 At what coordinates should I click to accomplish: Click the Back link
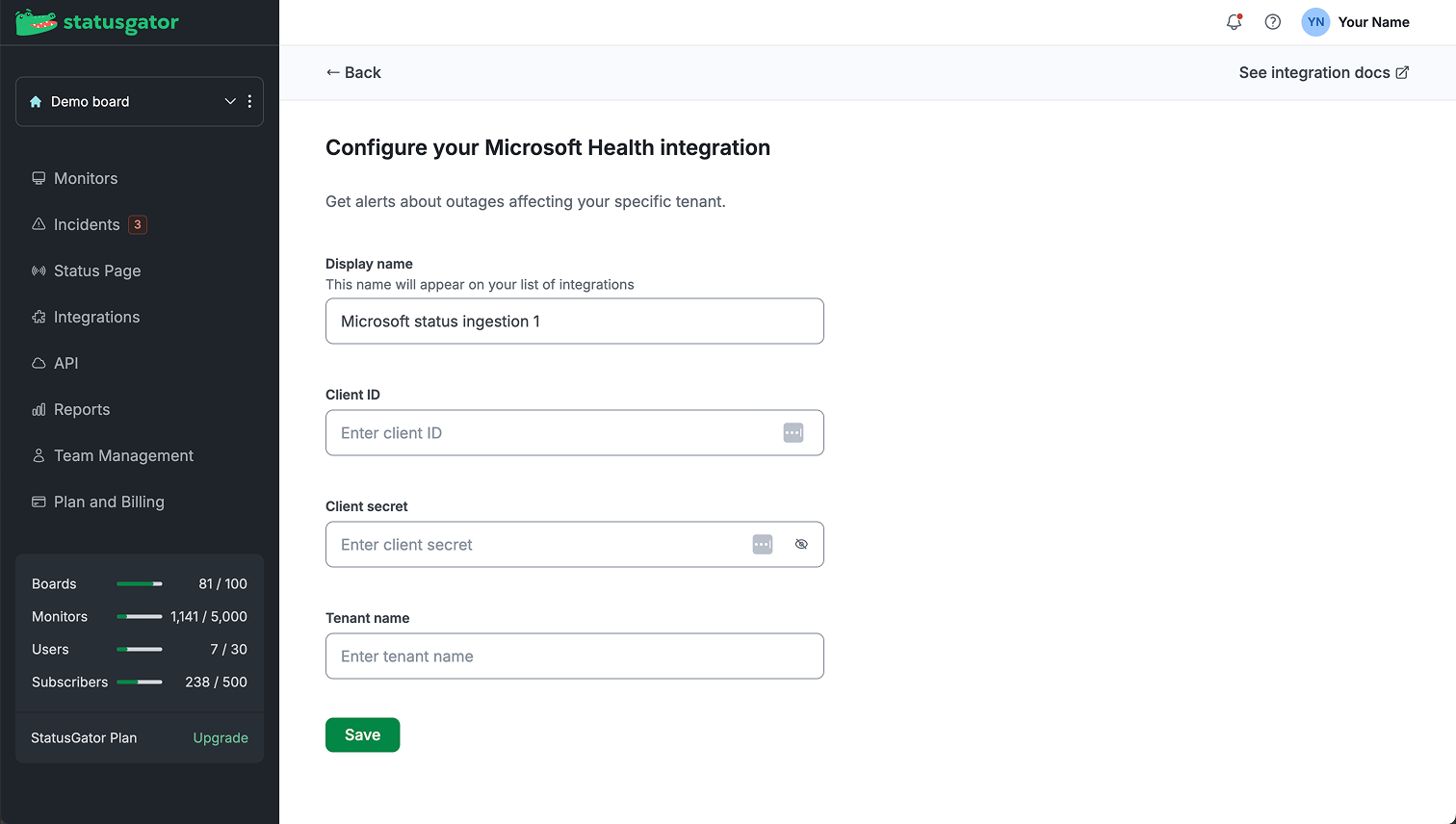[x=353, y=72]
